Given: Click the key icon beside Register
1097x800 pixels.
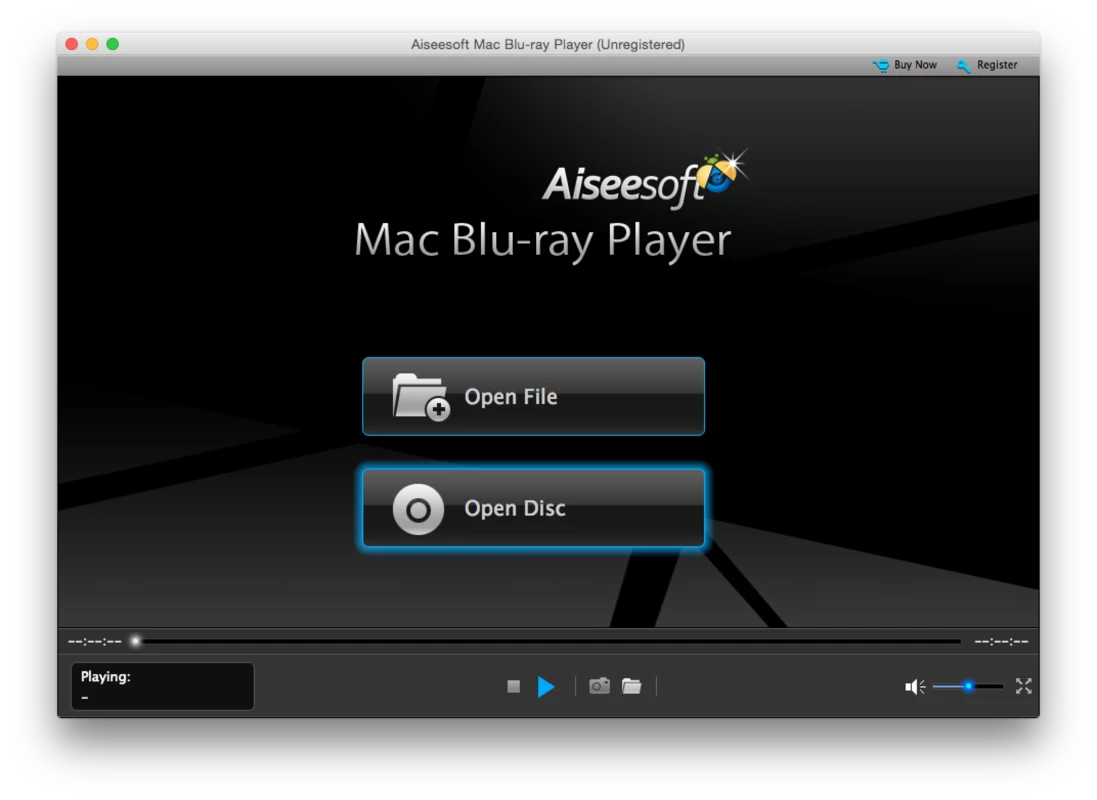Looking at the screenshot, I should coord(964,66).
